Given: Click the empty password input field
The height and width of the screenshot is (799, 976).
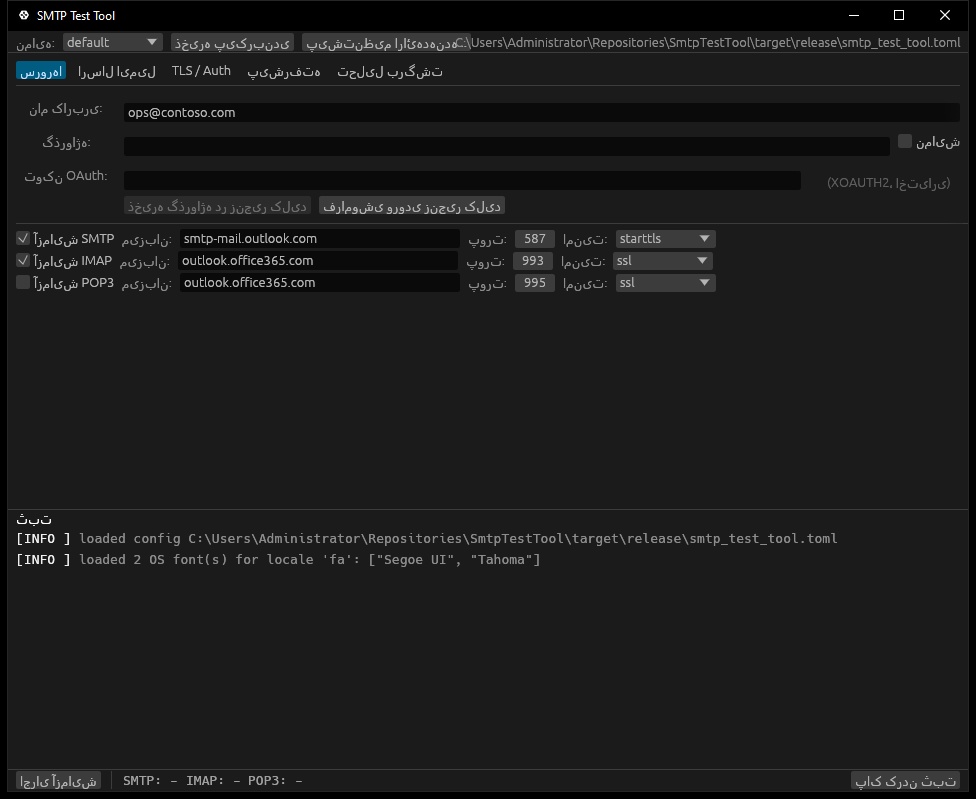Looking at the screenshot, I should (506, 146).
